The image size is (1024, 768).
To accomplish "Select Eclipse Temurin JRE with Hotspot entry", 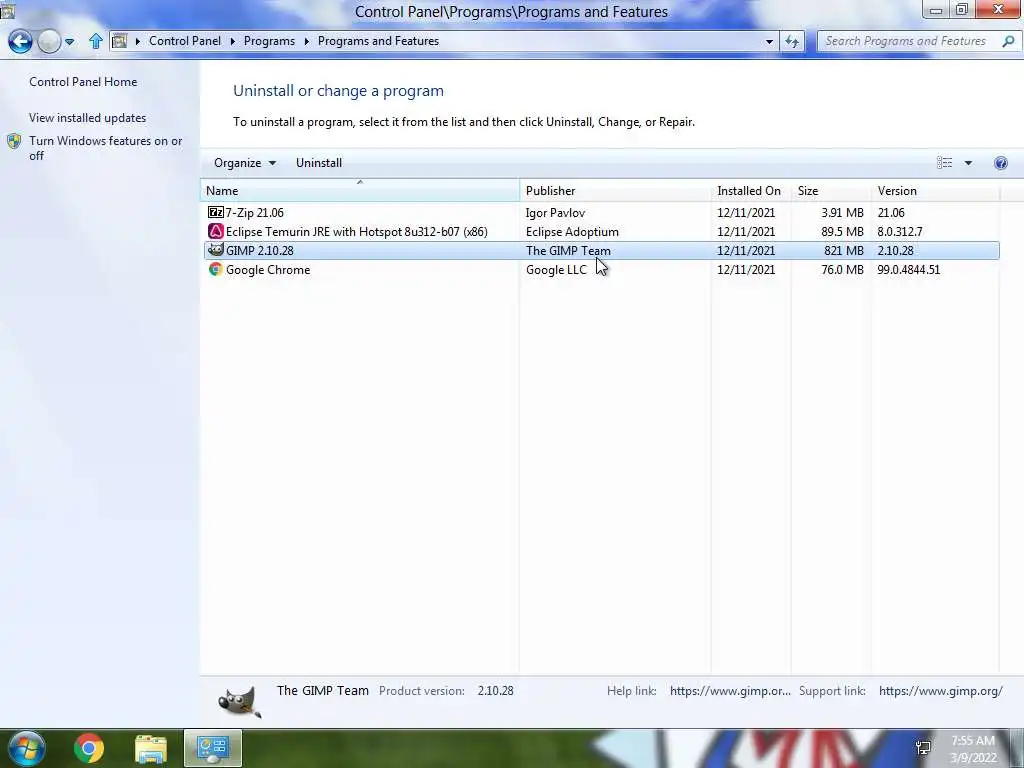I will point(601,231).
